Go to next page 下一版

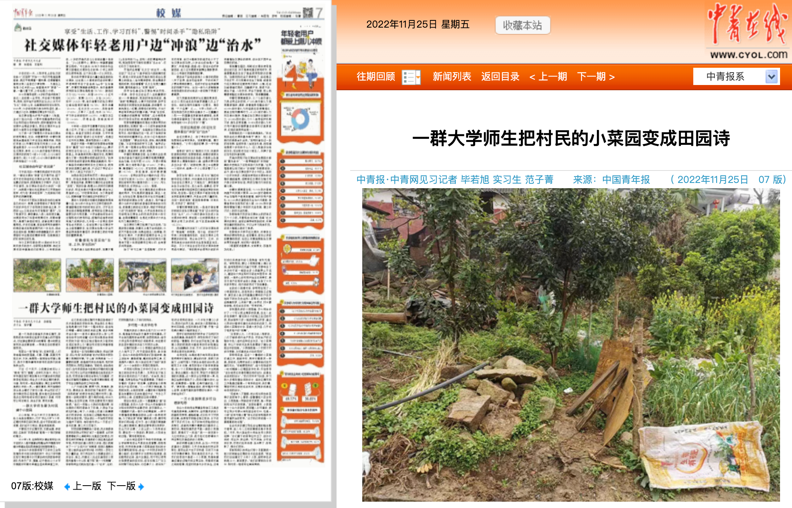click(120, 487)
